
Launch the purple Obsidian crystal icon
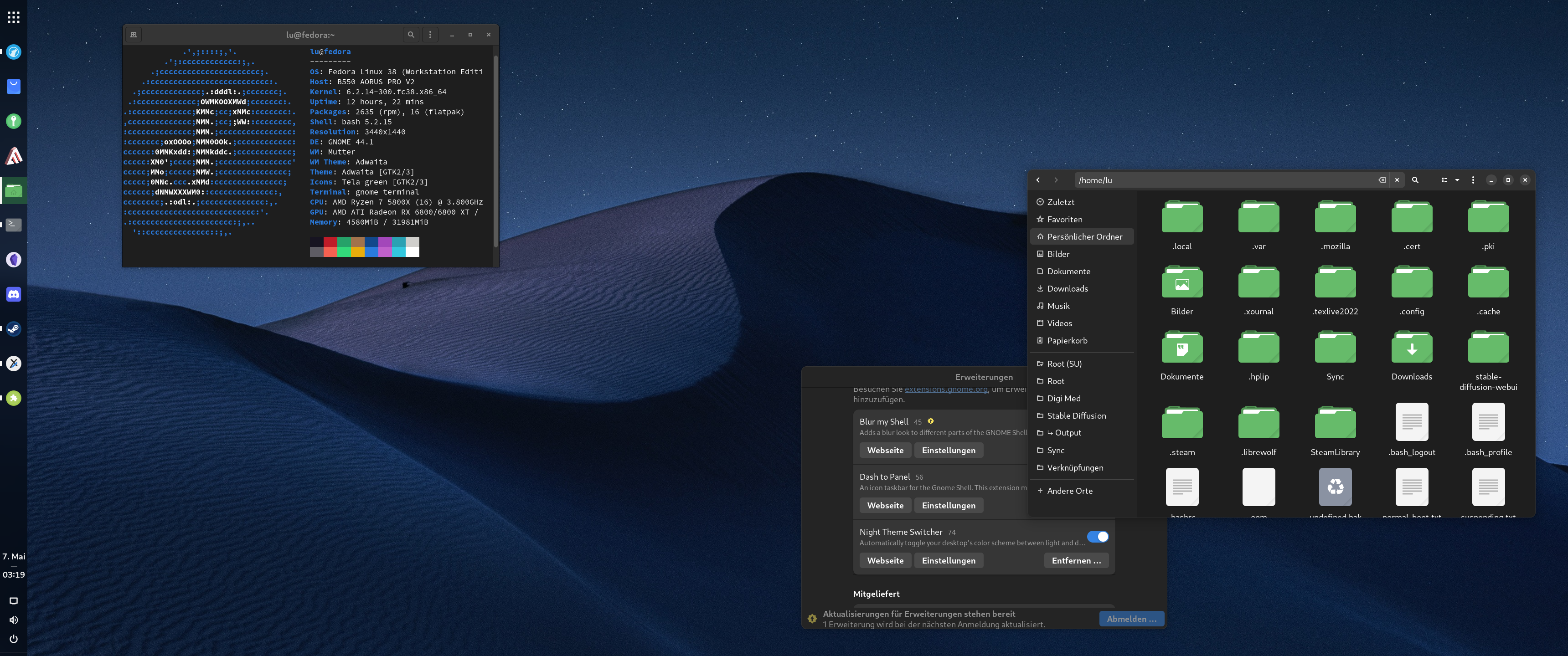13,260
